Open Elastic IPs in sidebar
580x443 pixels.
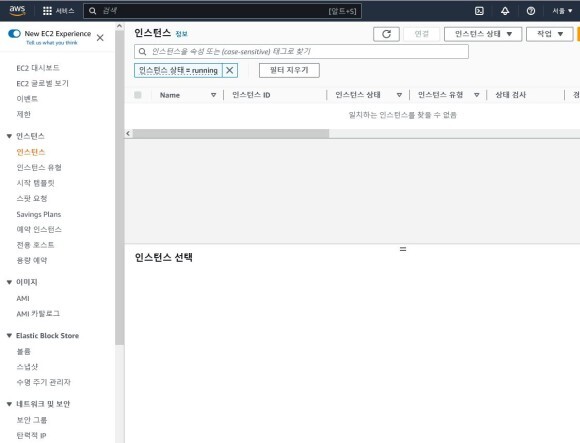[31, 436]
